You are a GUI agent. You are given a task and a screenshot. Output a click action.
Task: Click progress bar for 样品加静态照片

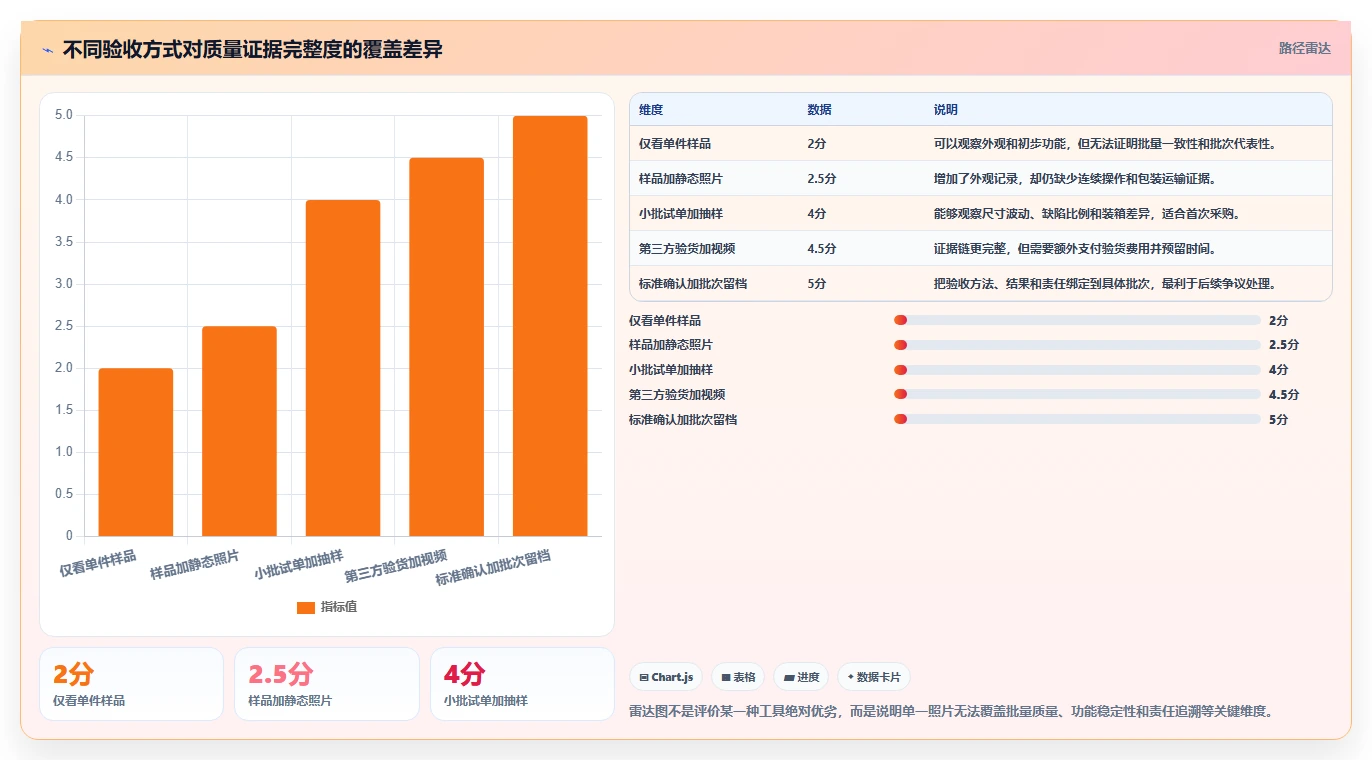click(x=1077, y=345)
